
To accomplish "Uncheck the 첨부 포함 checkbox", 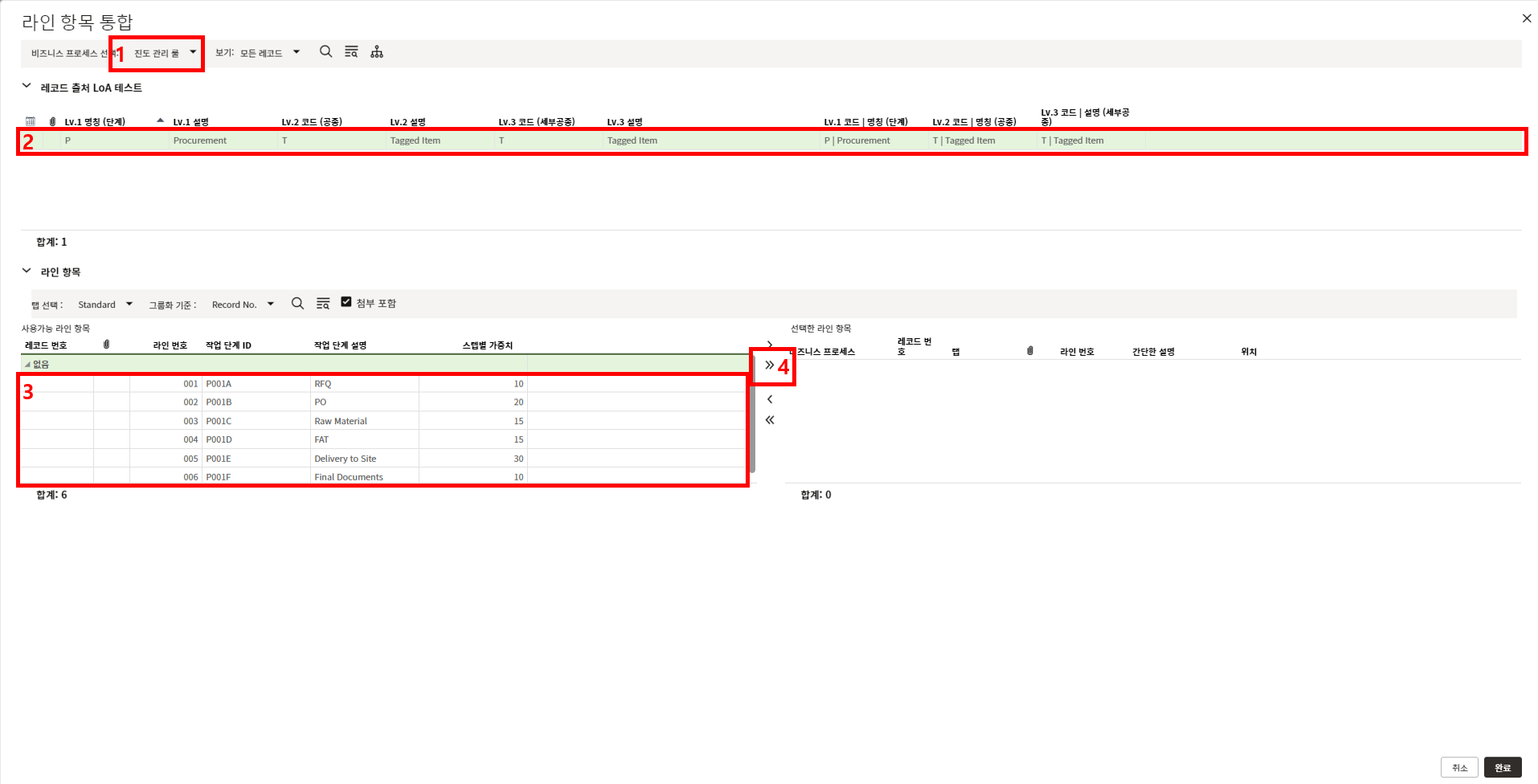I will point(346,302).
